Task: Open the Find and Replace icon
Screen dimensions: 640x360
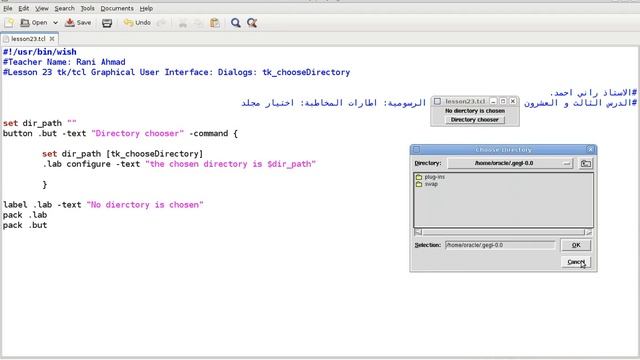Action: click(252, 23)
